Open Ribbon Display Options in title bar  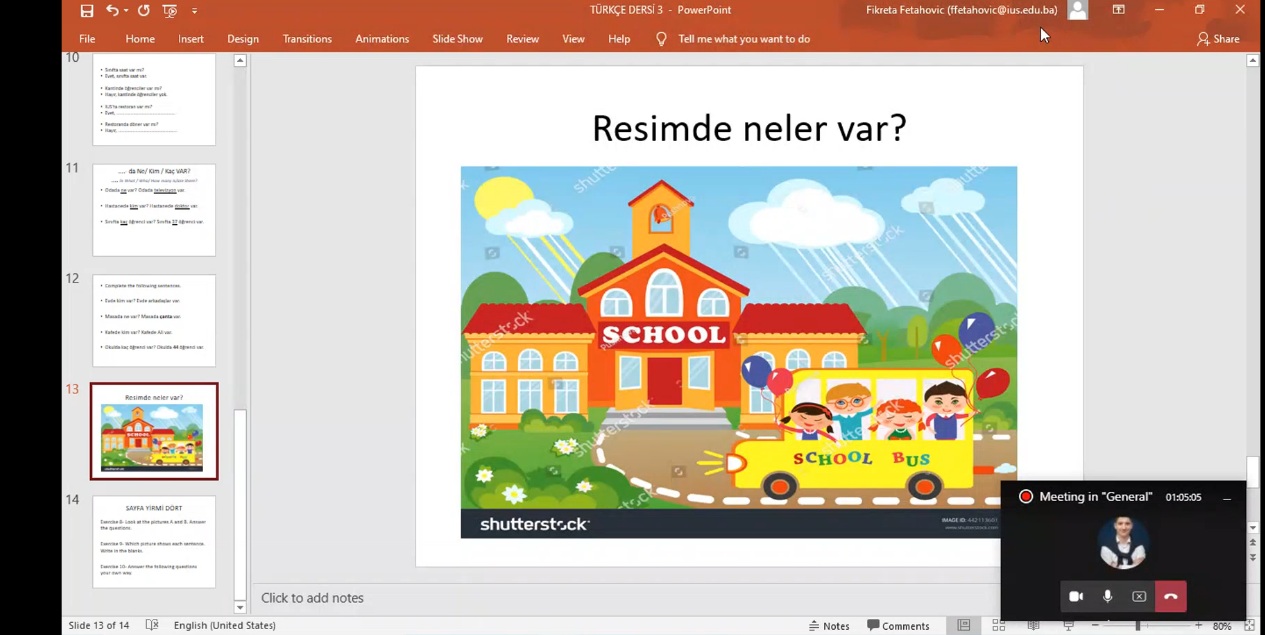(x=1118, y=10)
